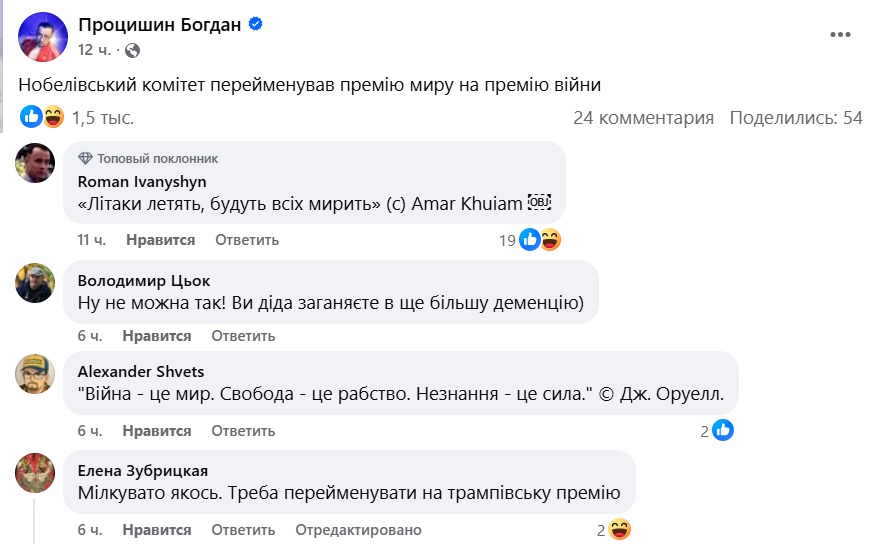
Task: Open Roman Ivanyshyn's avatar
Action: point(35,162)
